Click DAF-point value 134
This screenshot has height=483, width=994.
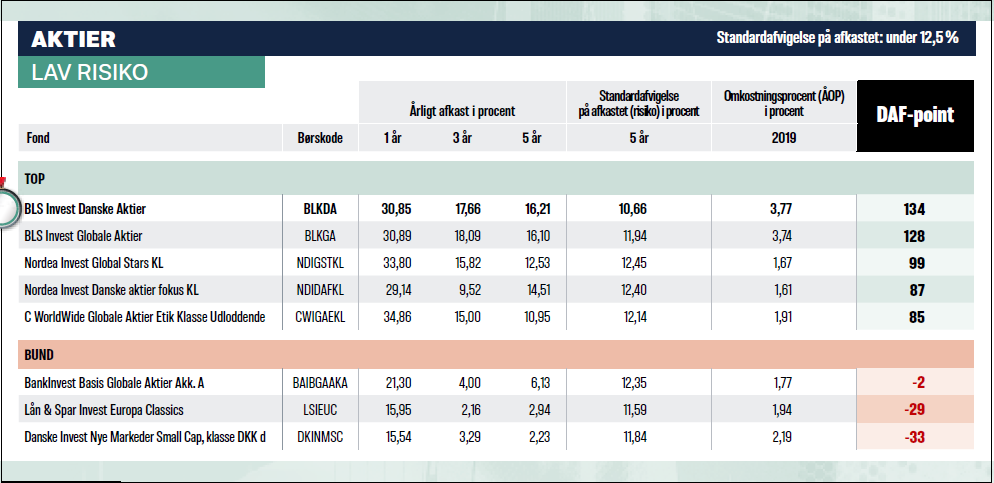914,209
